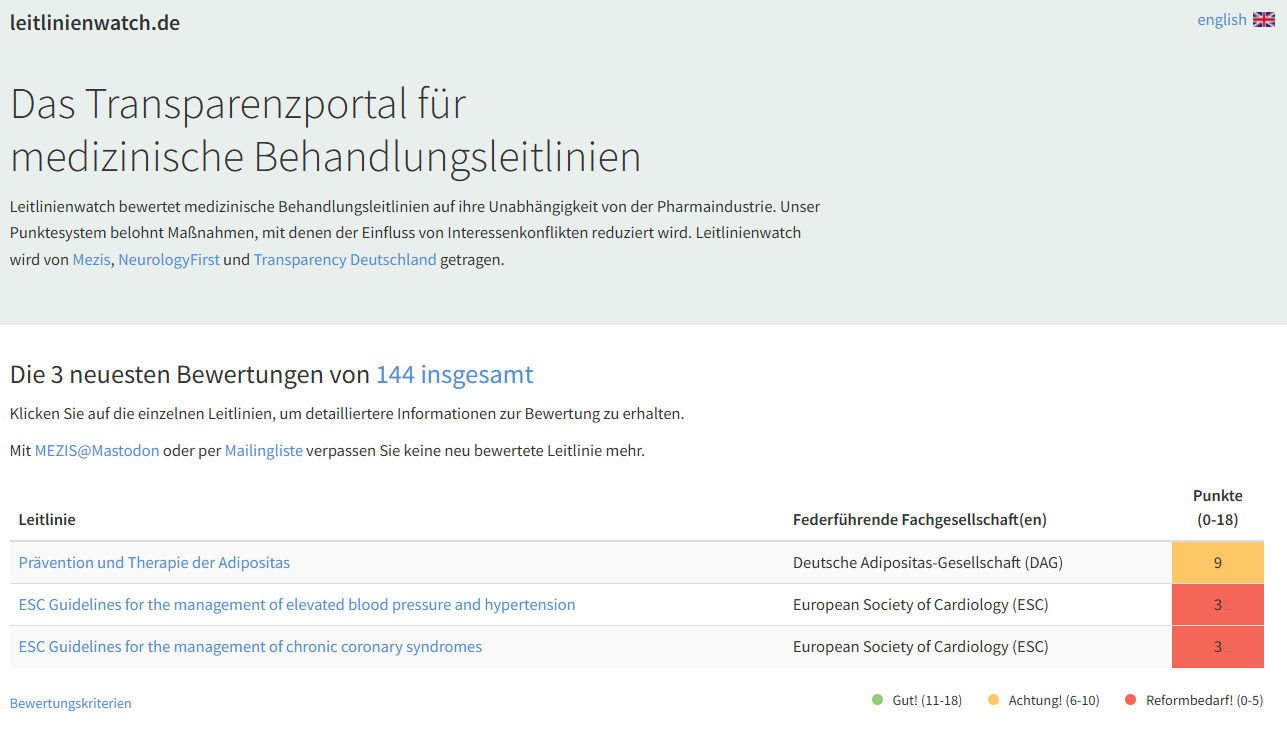Open the Bewertungskriterien link
This screenshot has width=1287, height=745.
pyautogui.click(x=70, y=703)
